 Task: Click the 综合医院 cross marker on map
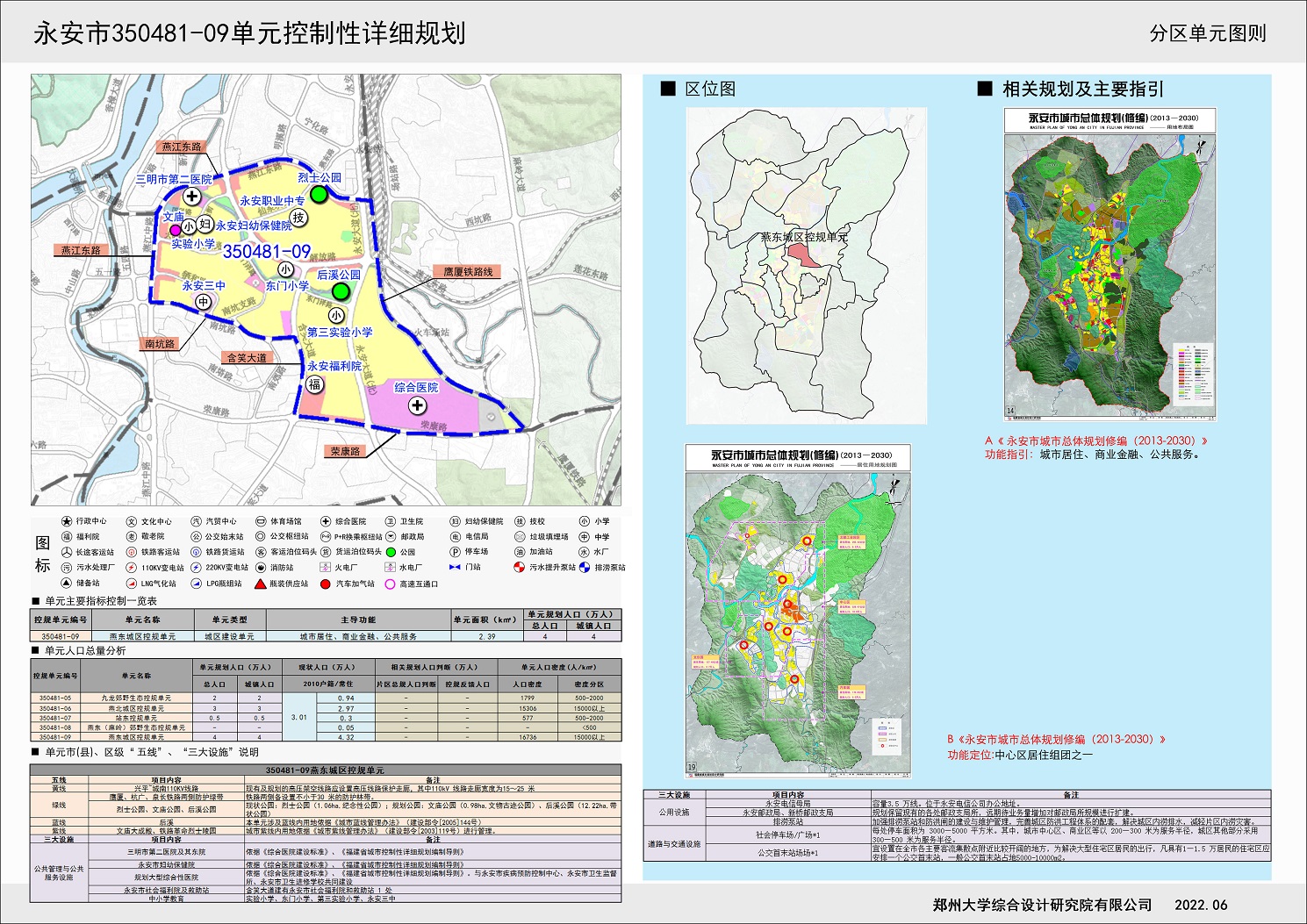418,405
